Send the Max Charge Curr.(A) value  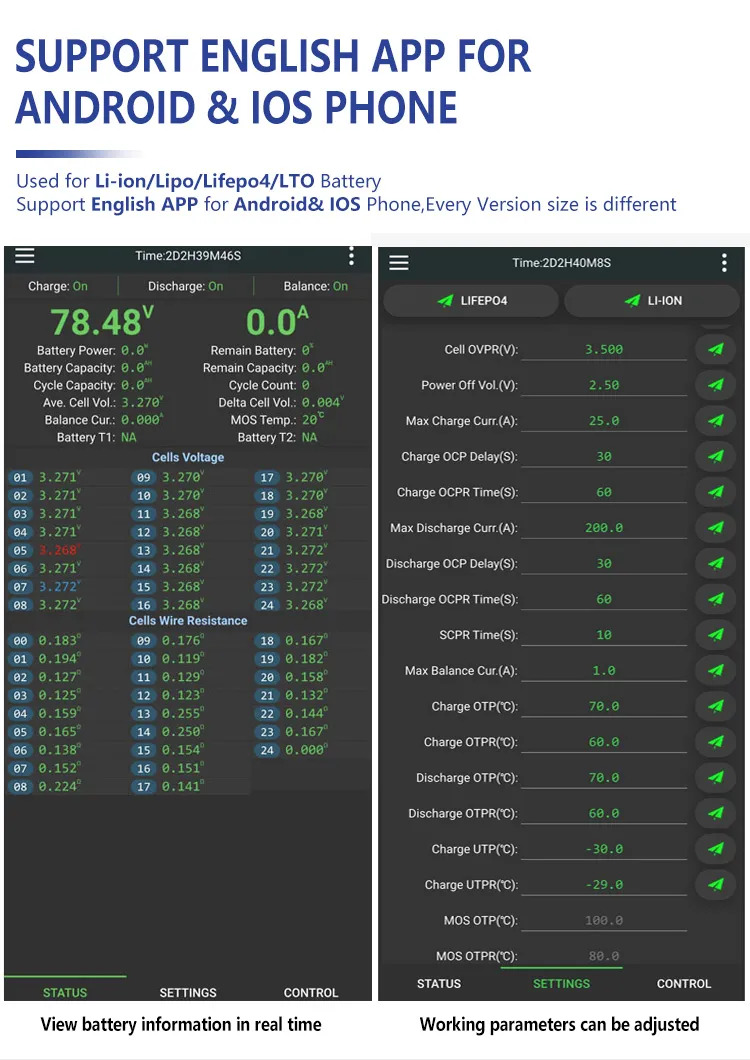716,420
